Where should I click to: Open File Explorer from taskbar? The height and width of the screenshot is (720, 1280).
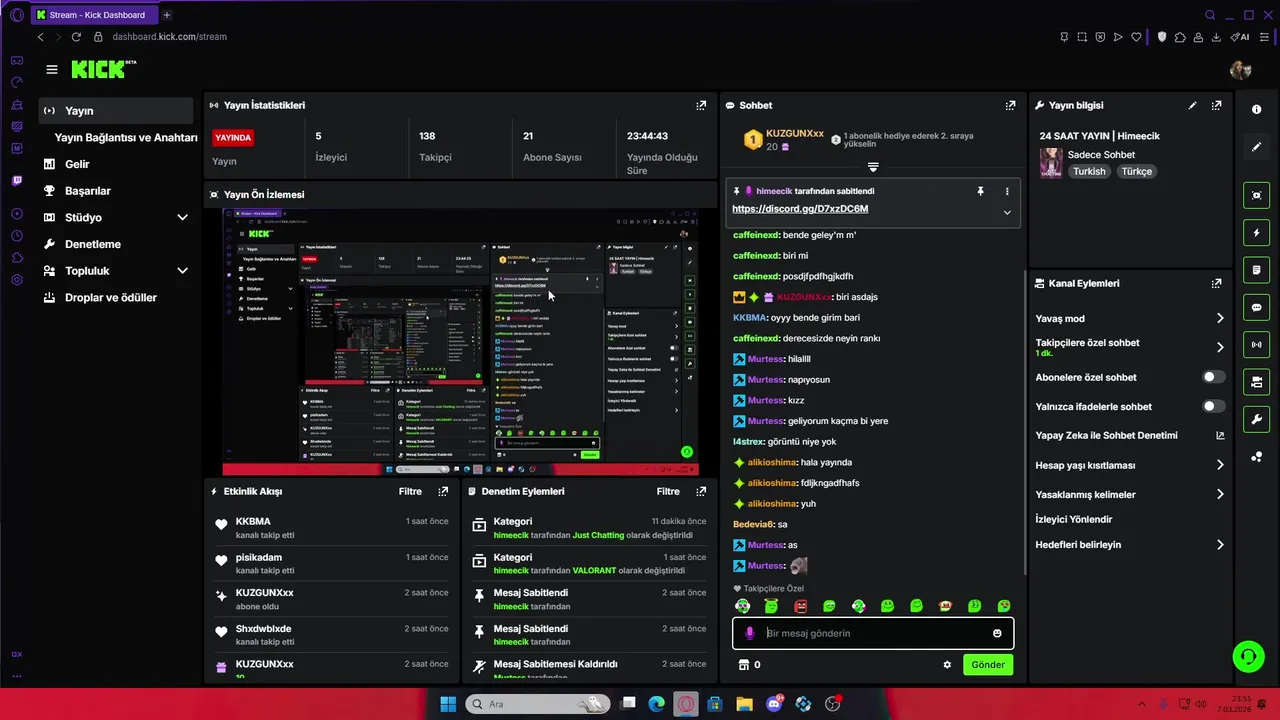[x=744, y=704]
